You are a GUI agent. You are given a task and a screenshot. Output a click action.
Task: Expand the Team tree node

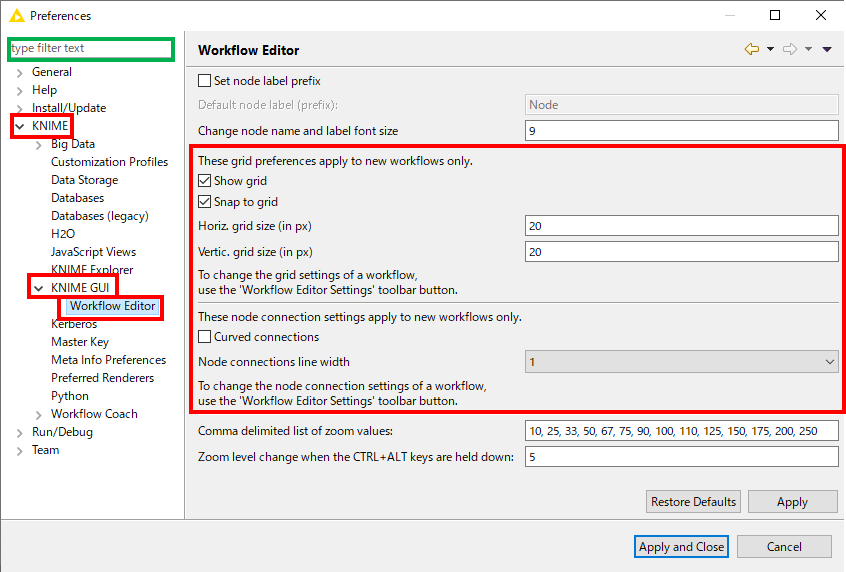coord(20,451)
